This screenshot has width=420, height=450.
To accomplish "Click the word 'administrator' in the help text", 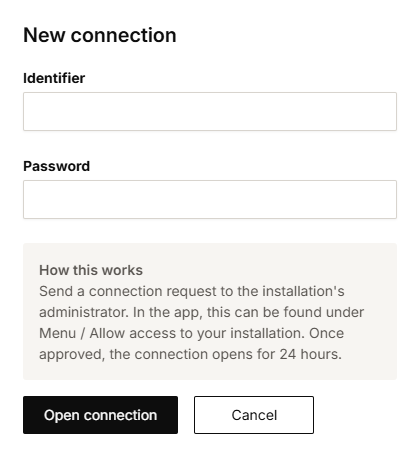I will click(83, 312).
